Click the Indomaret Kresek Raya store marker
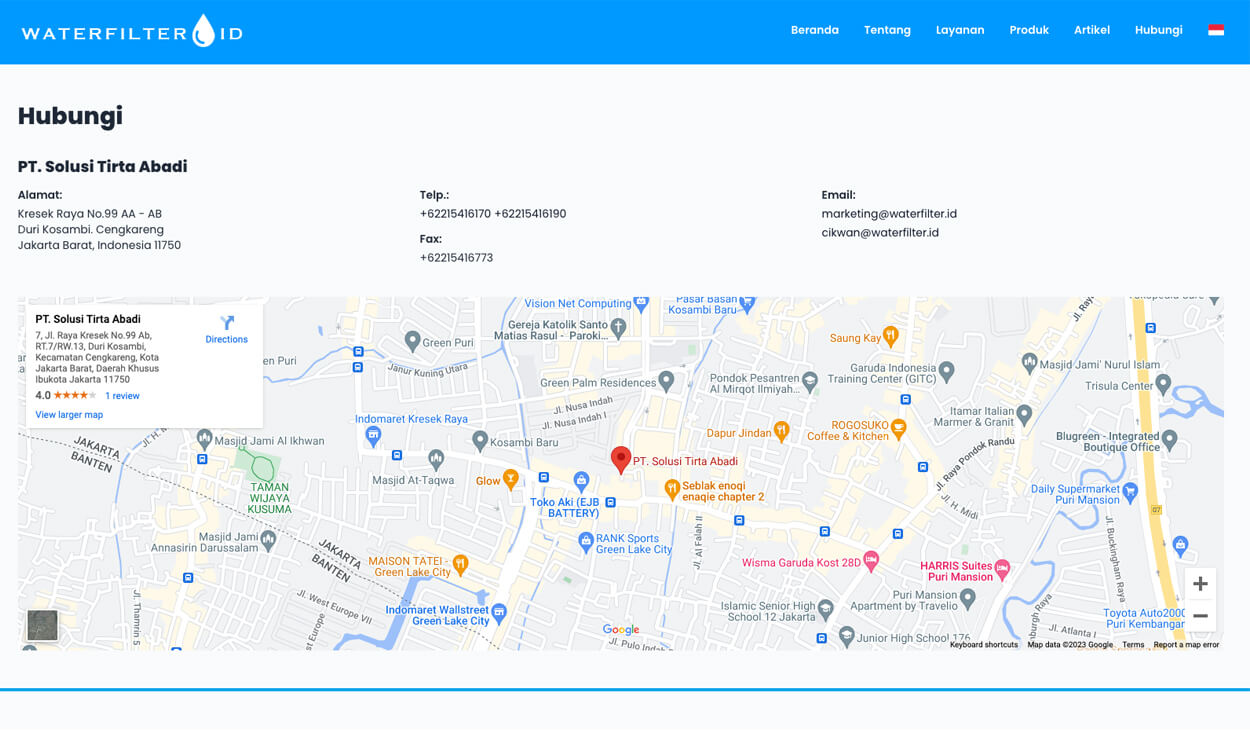Image resolution: width=1250 pixels, height=732 pixels. coord(373,434)
